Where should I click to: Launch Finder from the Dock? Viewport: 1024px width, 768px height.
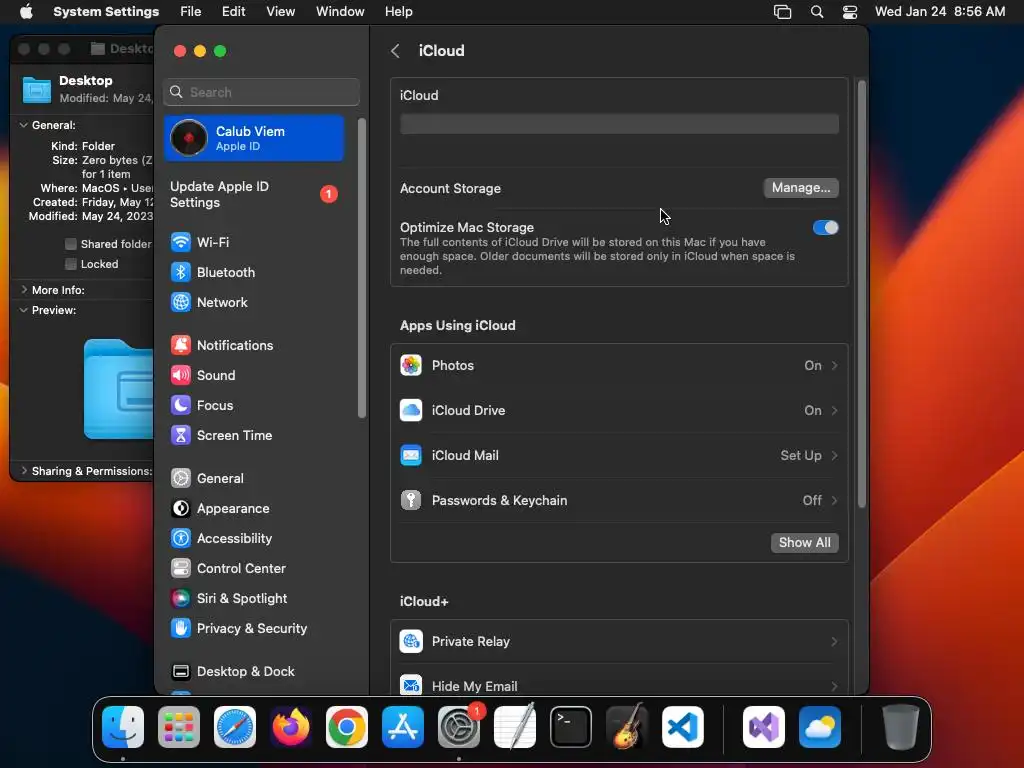(x=123, y=727)
